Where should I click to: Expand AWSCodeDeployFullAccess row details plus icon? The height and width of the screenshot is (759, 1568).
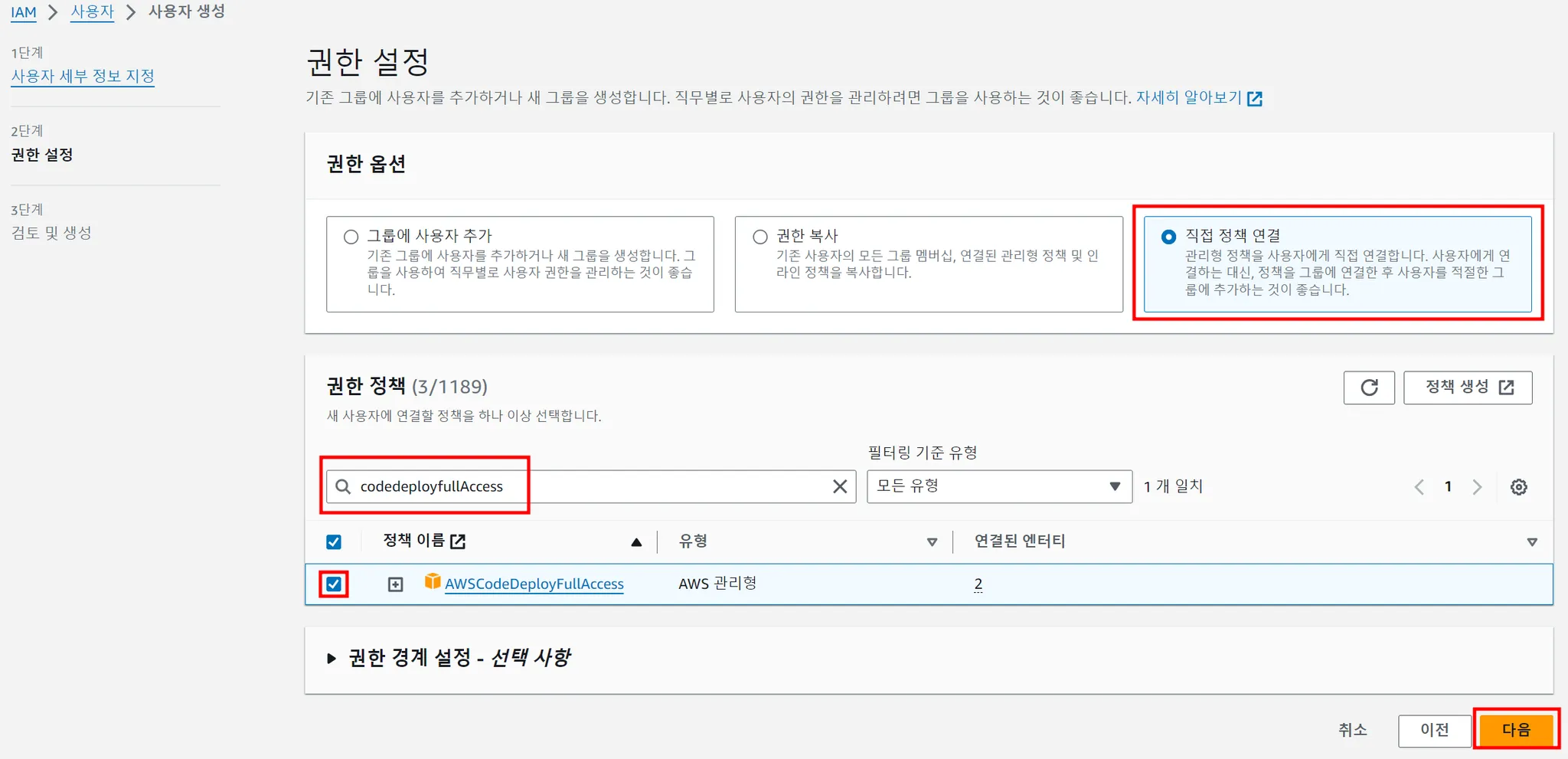[395, 584]
